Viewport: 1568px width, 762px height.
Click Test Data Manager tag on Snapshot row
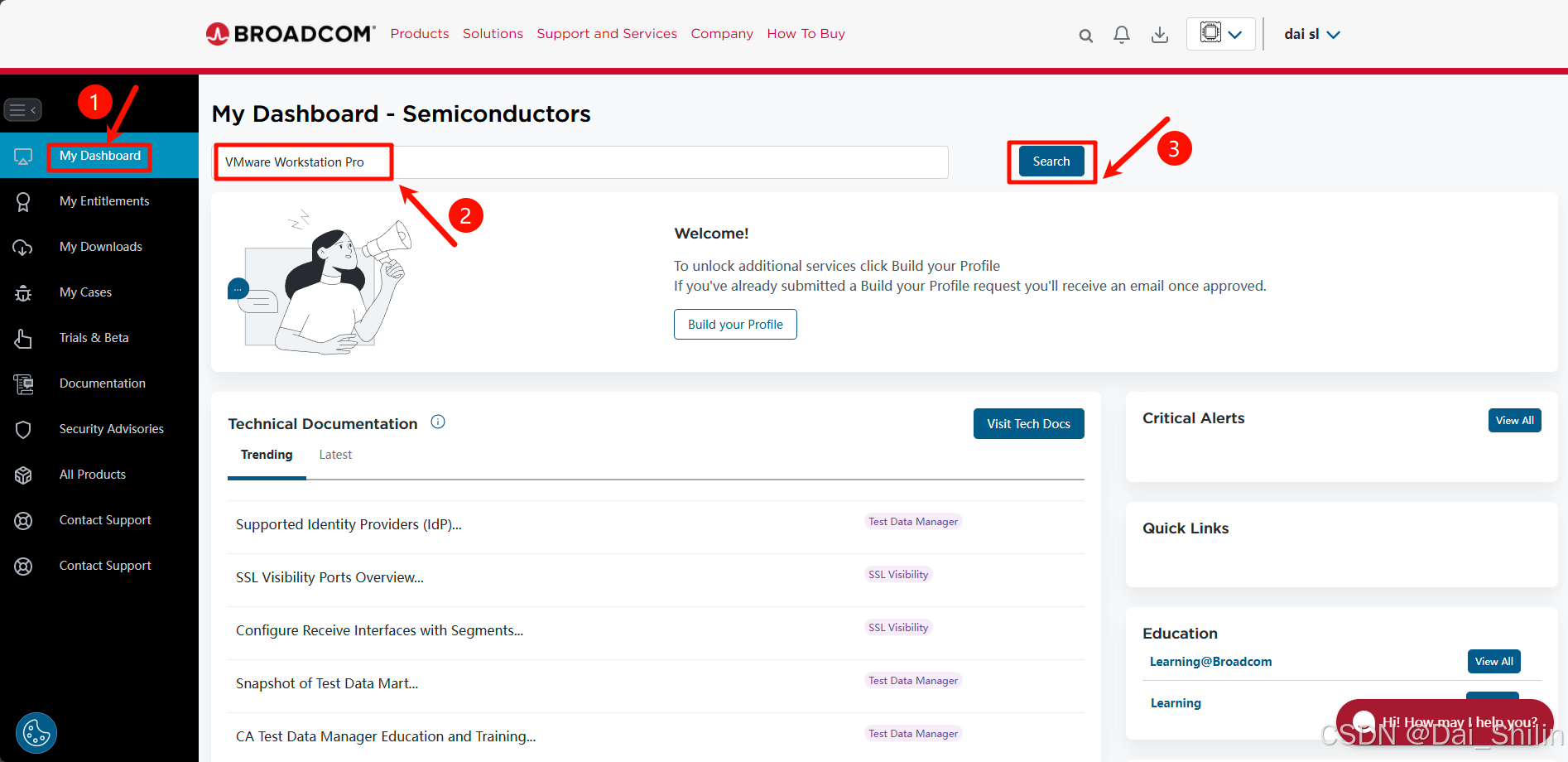(913, 681)
